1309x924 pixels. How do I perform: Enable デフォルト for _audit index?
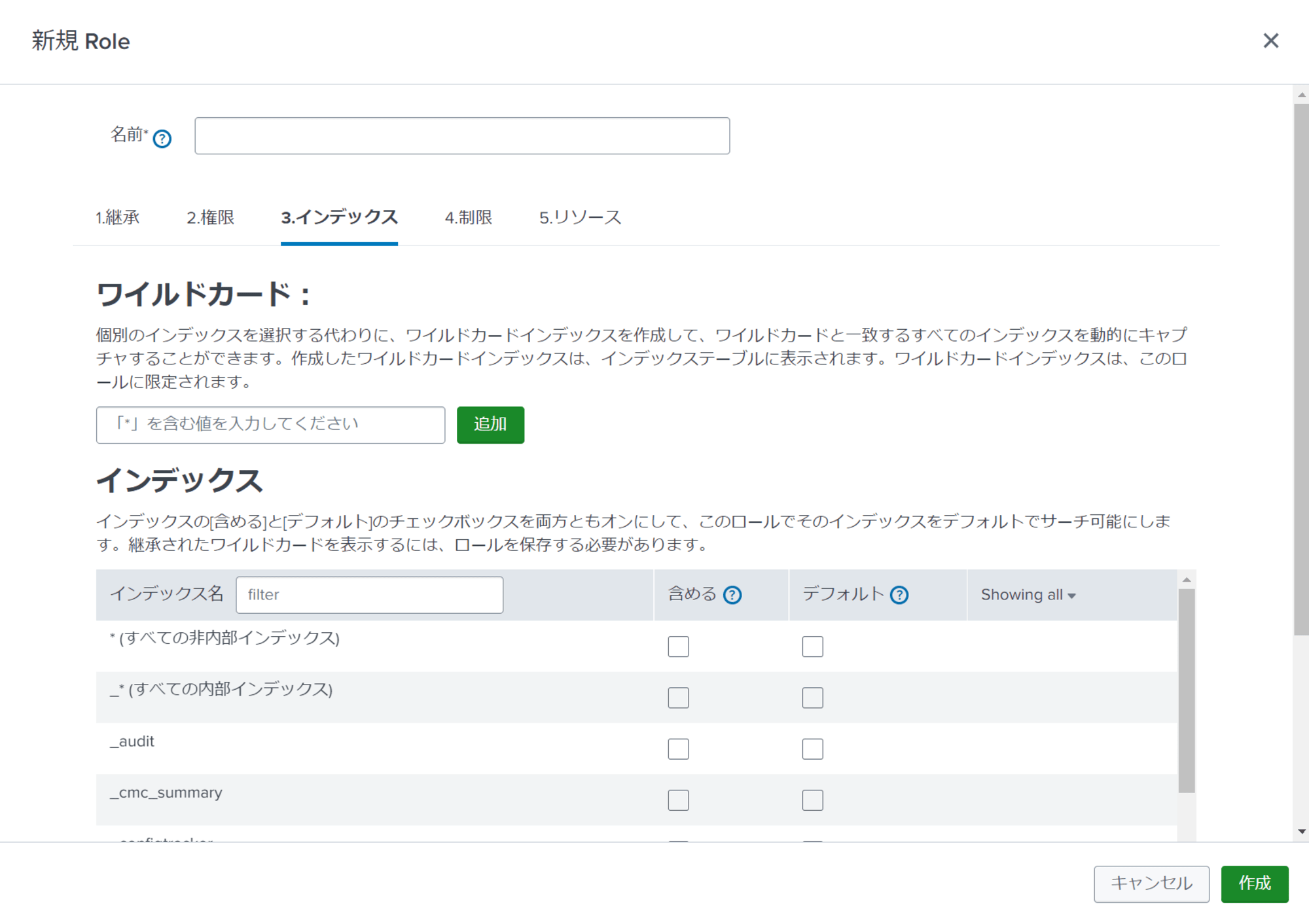(x=812, y=749)
